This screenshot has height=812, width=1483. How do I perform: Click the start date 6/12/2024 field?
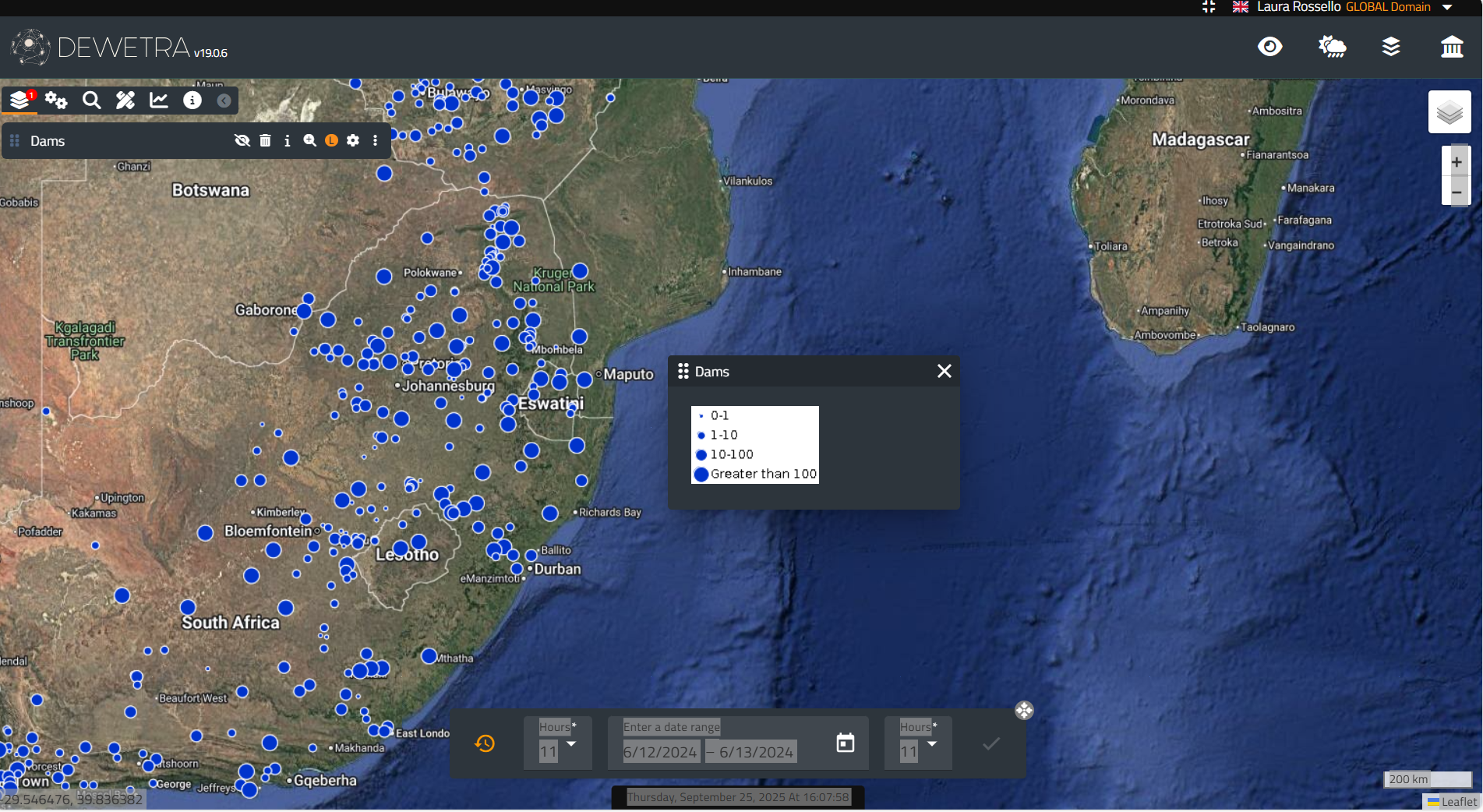[660, 752]
